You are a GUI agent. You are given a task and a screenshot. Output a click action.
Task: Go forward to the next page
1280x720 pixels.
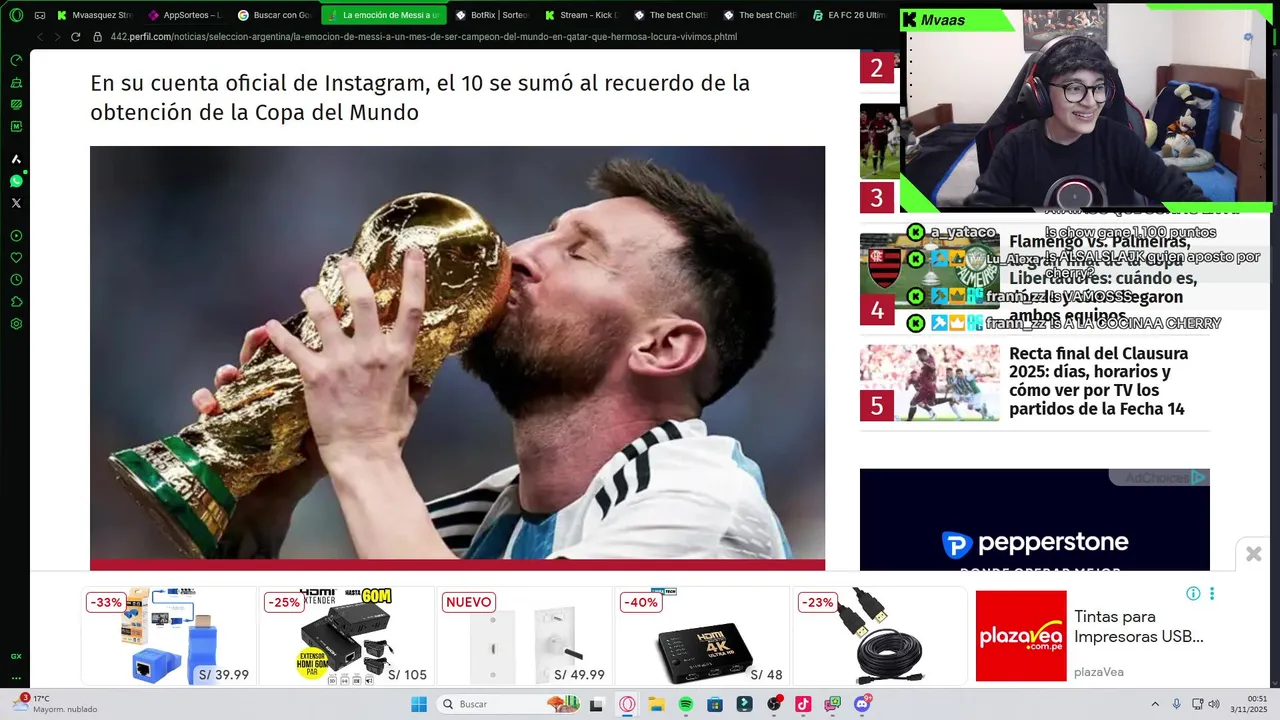[x=57, y=37]
